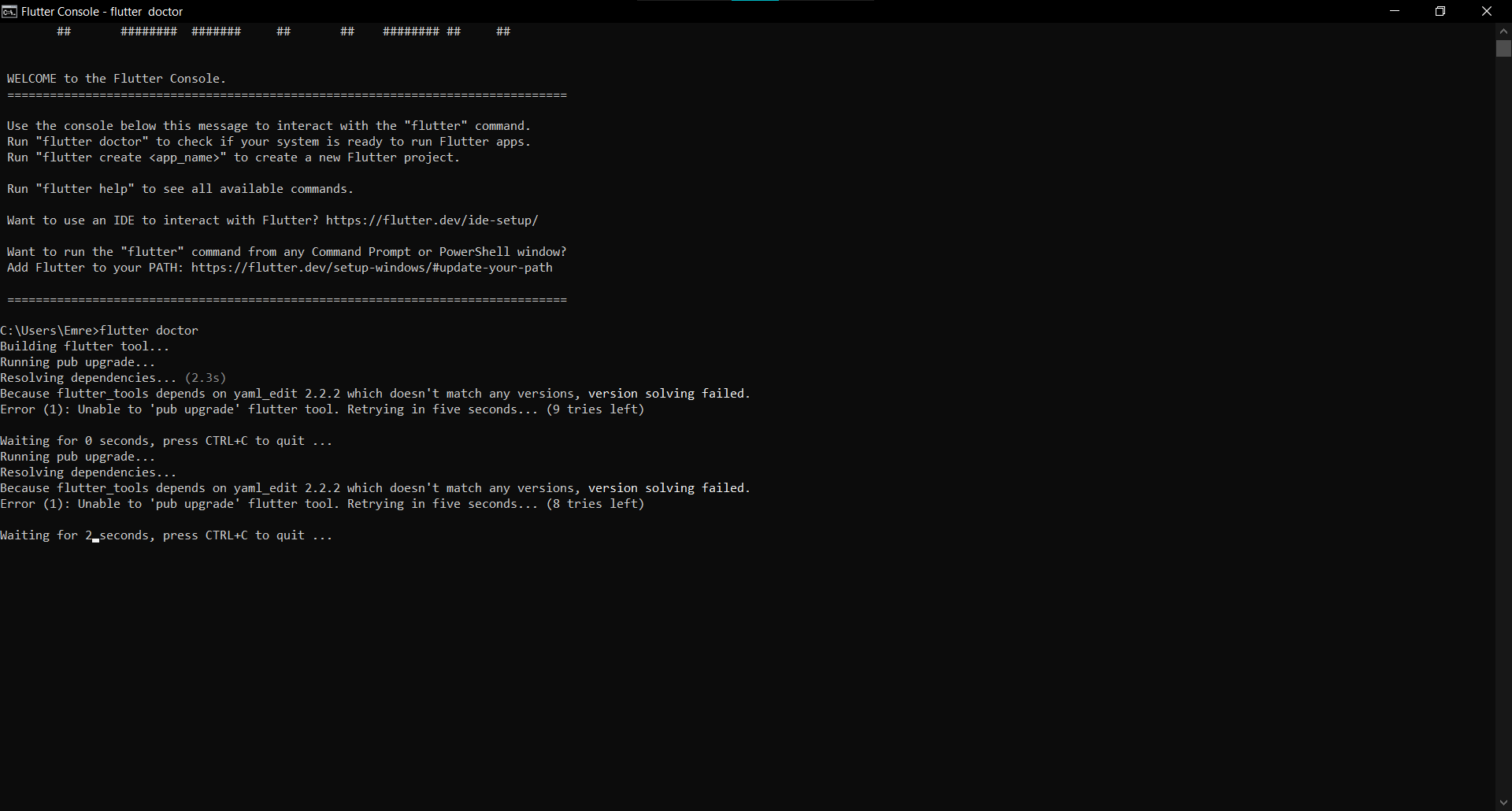The image size is (1512, 811).
Task: Click the title "Flutter Console - flutter doctor"
Action: tap(102, 12)
